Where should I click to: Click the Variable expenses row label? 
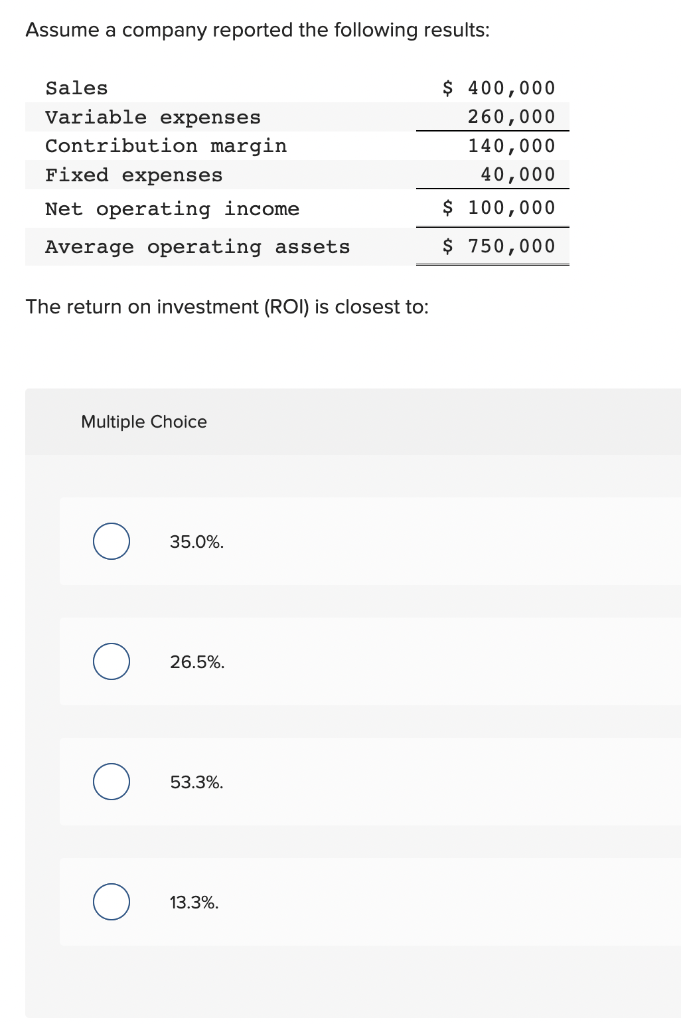click(x=153, y=118)
